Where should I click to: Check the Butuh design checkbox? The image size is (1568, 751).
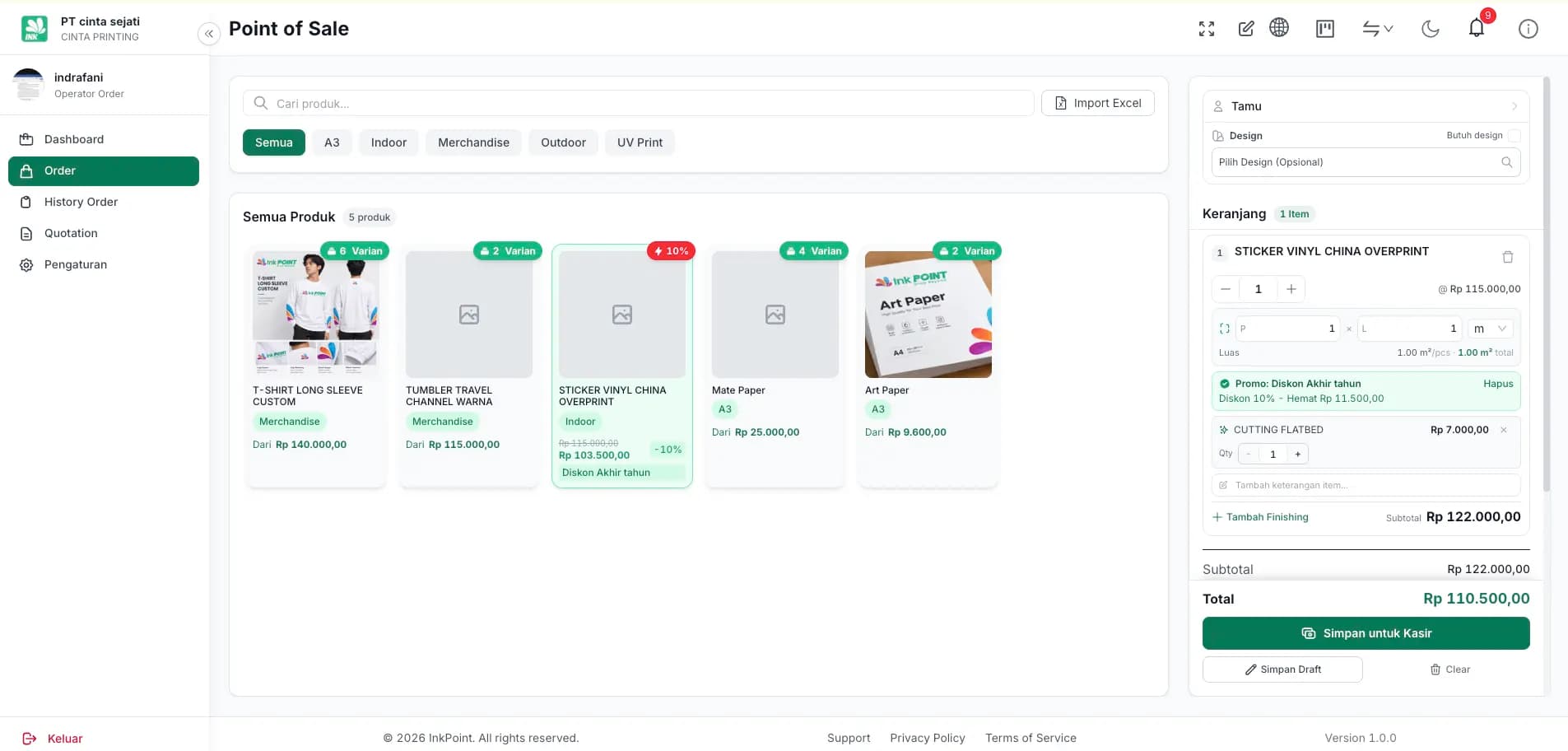click(1514, 136)
